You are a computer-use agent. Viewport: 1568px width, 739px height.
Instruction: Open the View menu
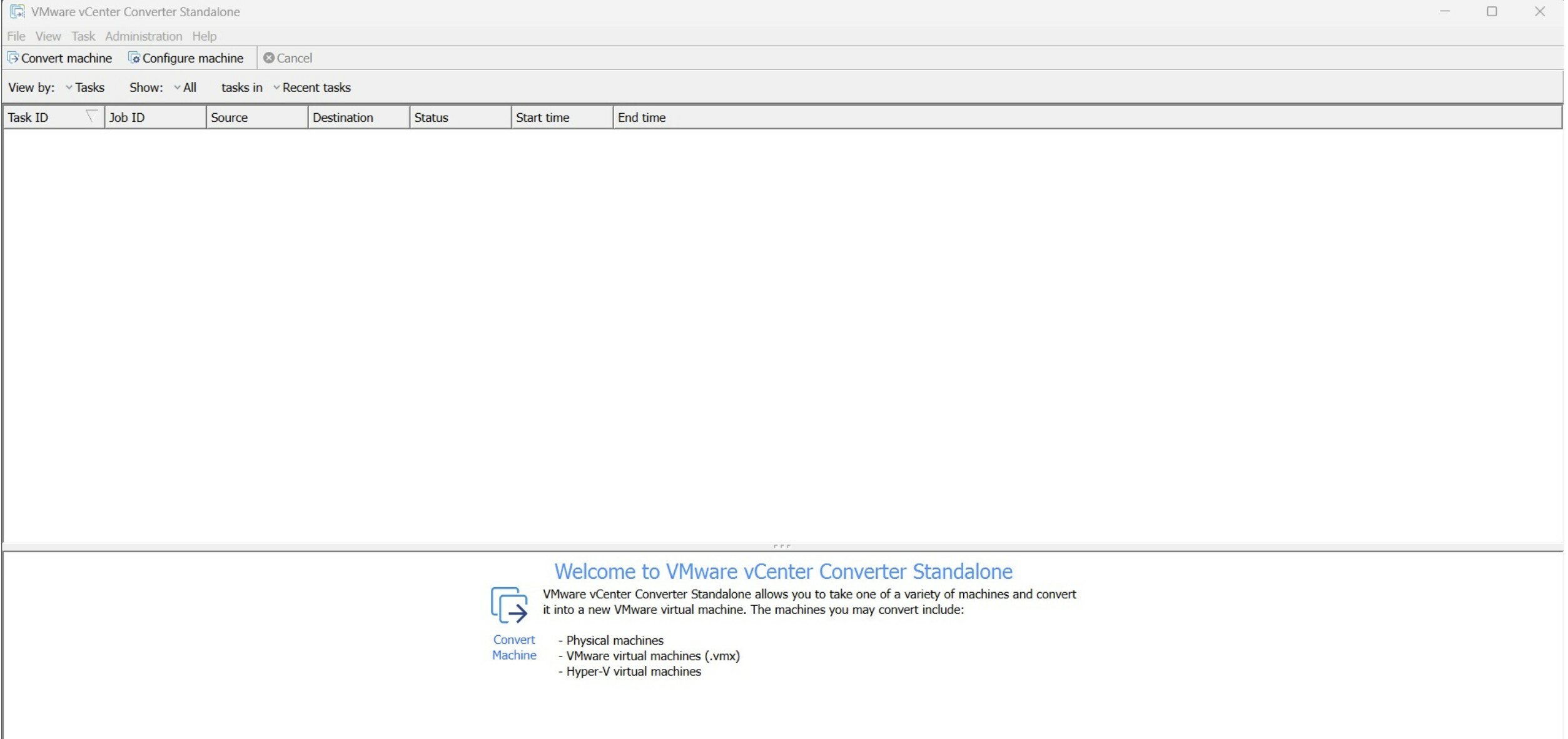coord(48,36)
